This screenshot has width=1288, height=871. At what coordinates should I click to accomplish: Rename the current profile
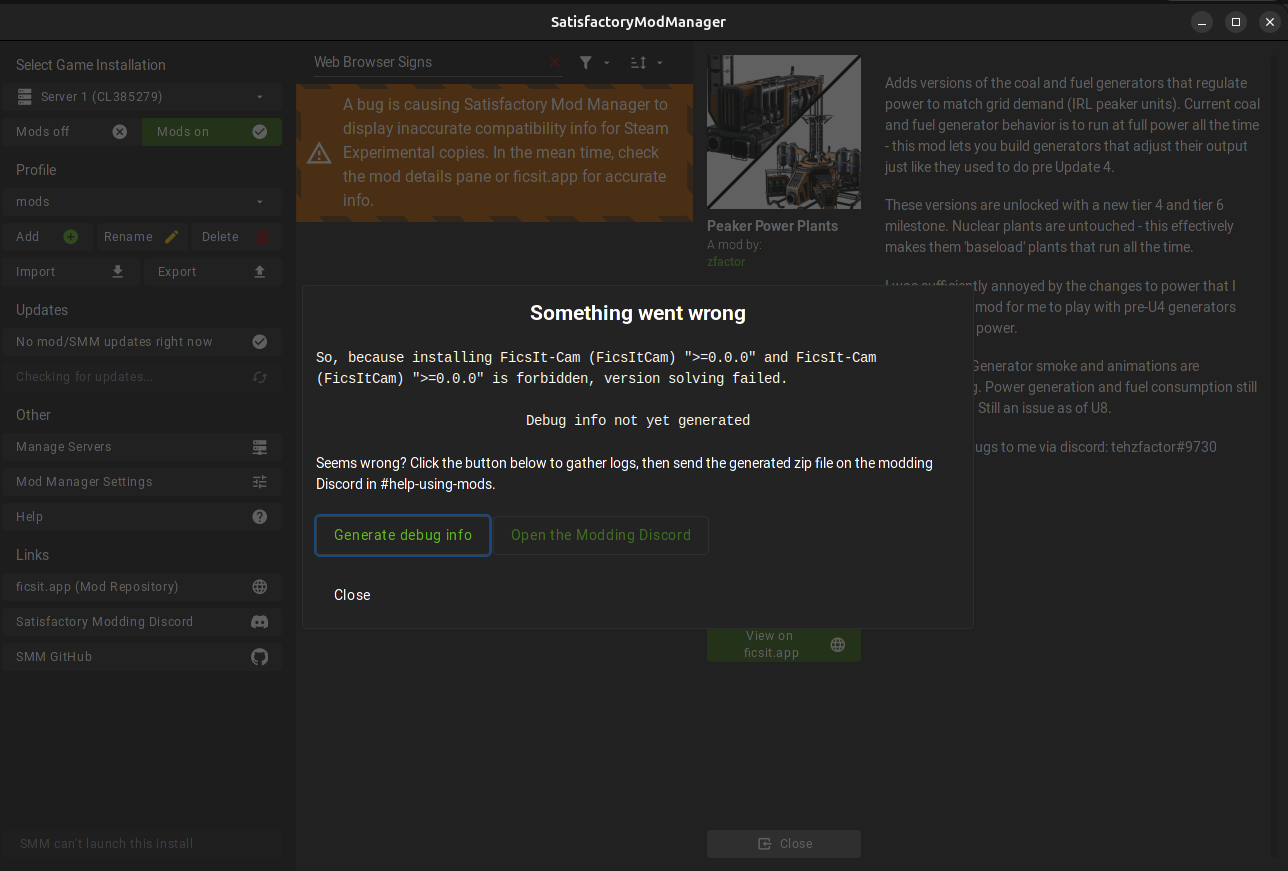pos(141,237)
